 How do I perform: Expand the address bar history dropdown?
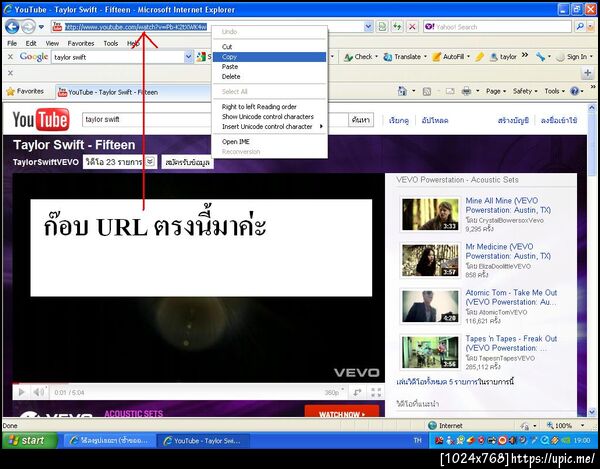click(x=368, y=27)
